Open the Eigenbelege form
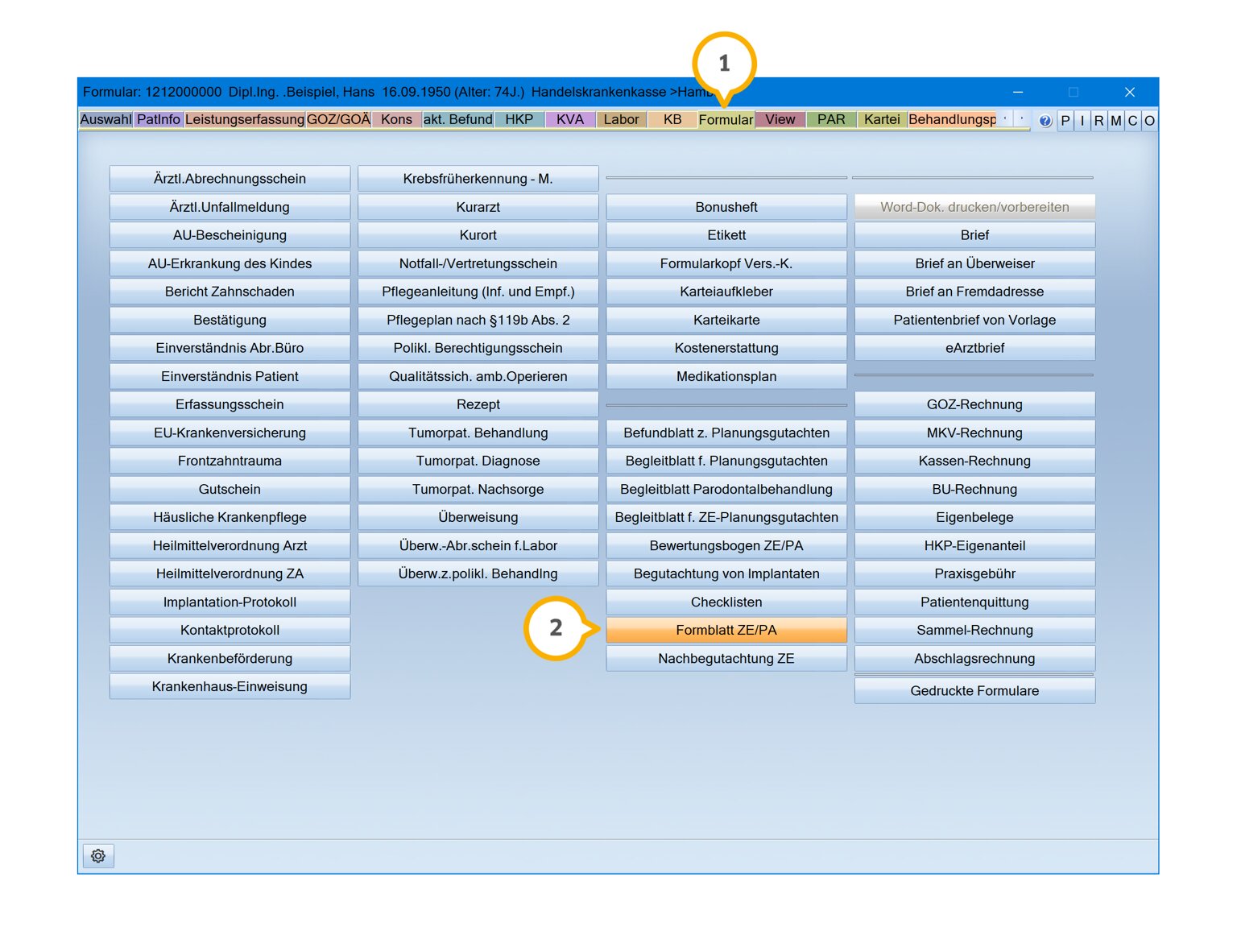The image size is (1237, 952). point(974,517)
